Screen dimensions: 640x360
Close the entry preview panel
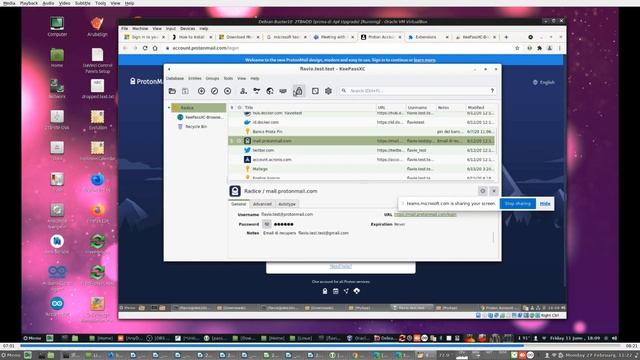[x=494, y=191]
